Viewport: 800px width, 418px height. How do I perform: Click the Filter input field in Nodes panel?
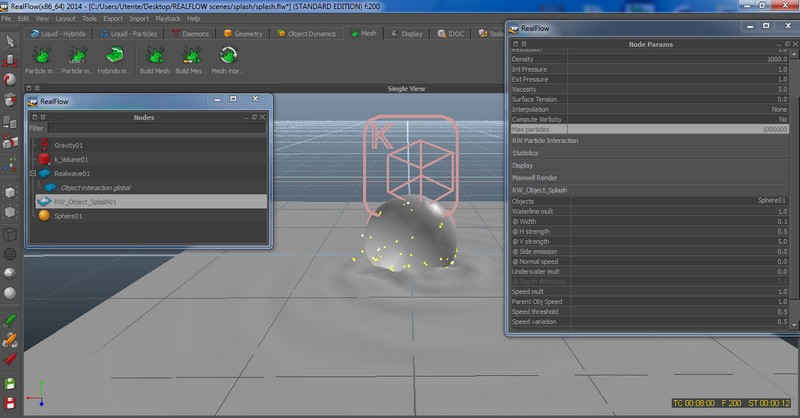click(157, 129)
